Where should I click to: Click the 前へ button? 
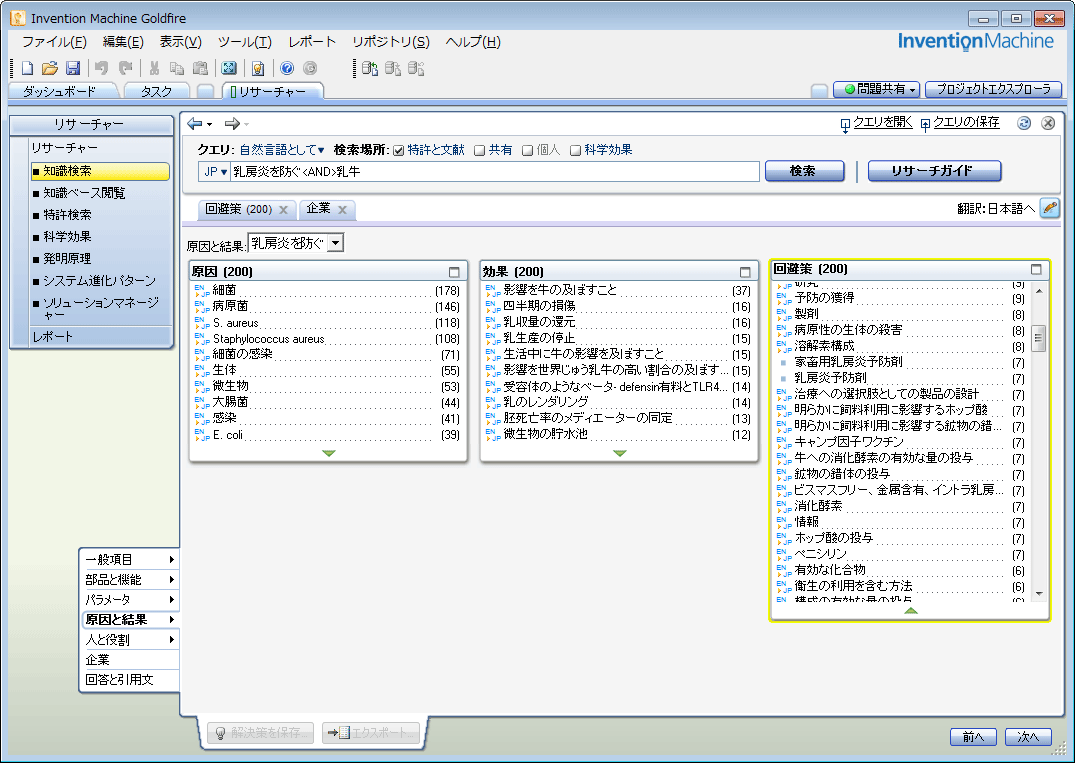coord(973,737)
